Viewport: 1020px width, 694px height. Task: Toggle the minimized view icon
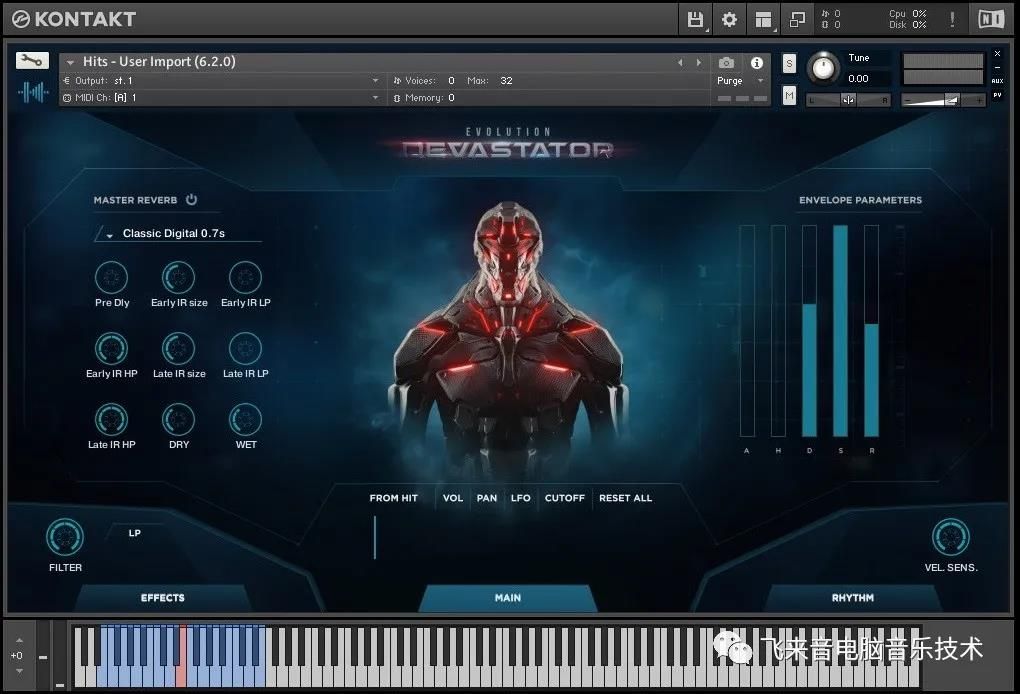point(797,20)
